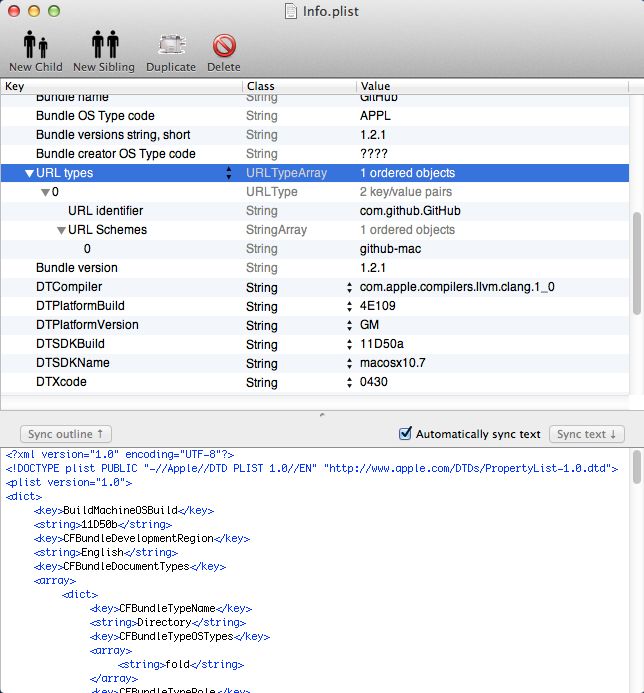Click the fold string in XML

(x=177, y=665)
